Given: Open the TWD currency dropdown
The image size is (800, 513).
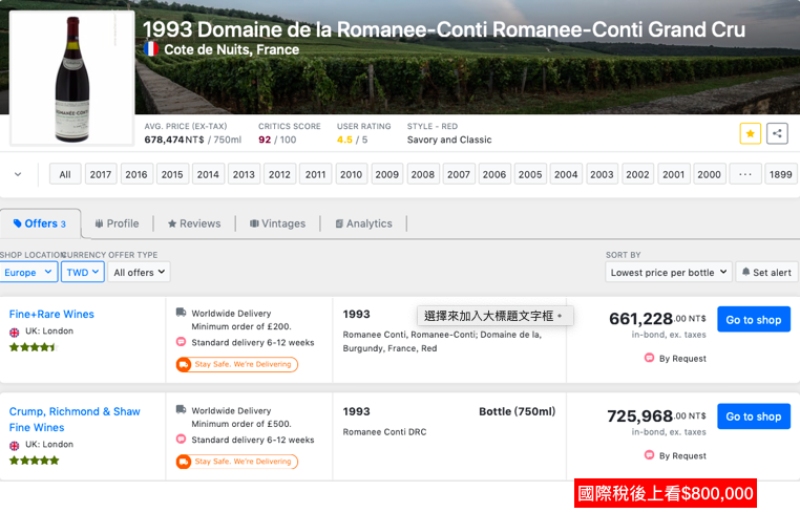Looking at the screenshot, I should pyautogui.click(x=83, y=272).
